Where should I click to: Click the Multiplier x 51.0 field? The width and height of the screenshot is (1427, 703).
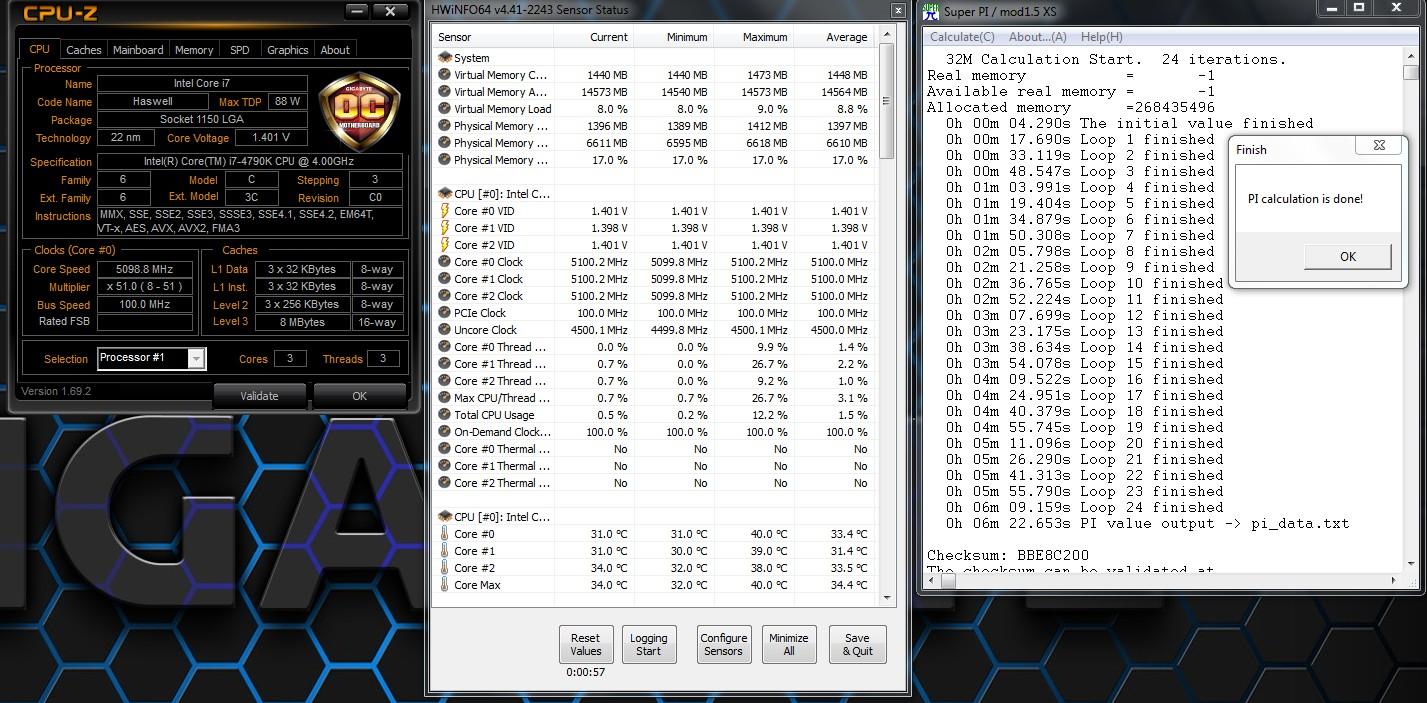pos(144,287)
